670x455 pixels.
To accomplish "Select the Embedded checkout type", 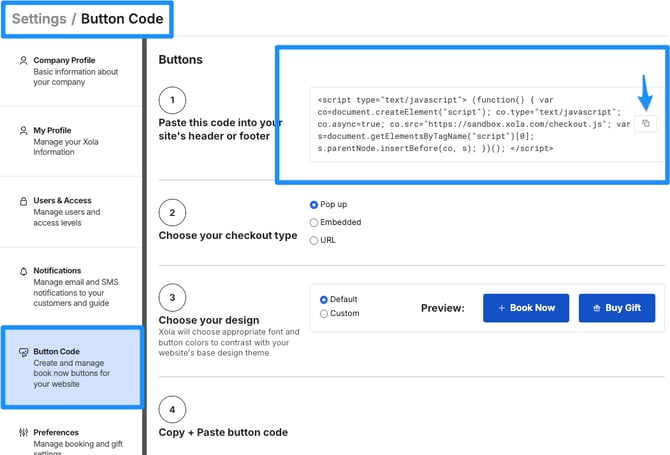I will [314, 223].
